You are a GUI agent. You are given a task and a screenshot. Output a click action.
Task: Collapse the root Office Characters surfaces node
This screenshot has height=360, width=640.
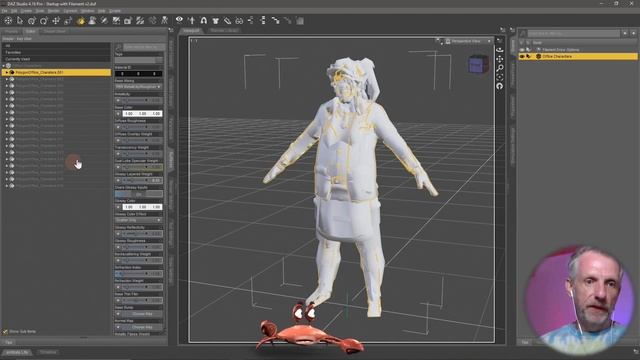(4, 66)
